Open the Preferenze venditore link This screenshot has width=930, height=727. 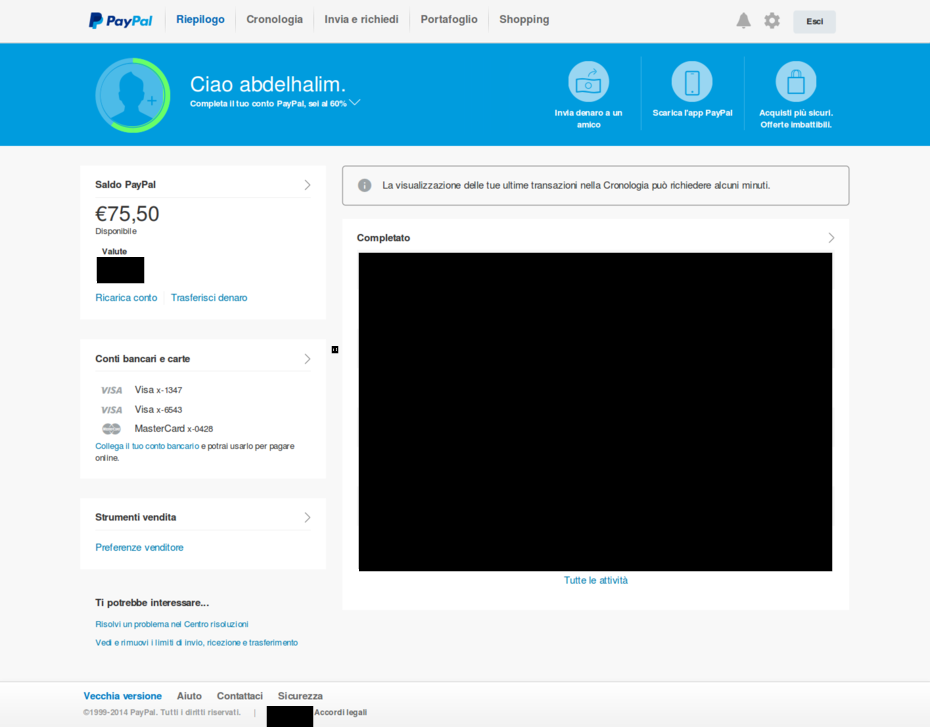click(x=139, y=547)
